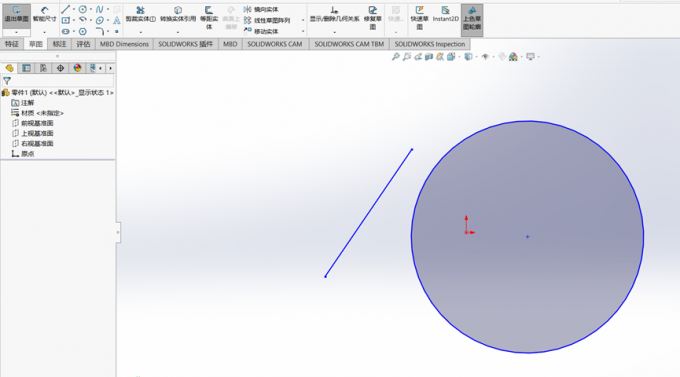Toggle Instant2D

pos(445,14)
